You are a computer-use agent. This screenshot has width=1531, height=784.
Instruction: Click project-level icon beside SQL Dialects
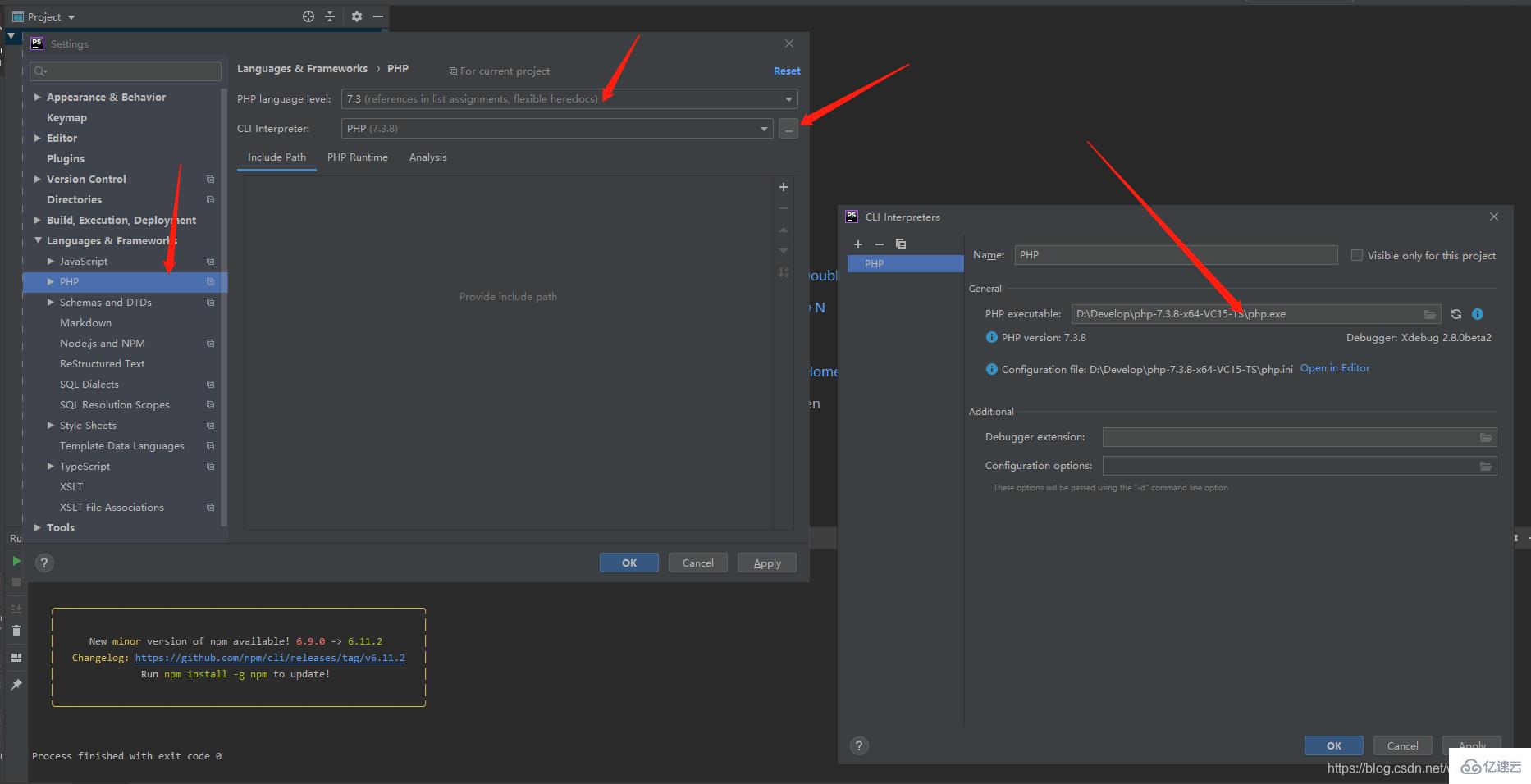point(211,385)
